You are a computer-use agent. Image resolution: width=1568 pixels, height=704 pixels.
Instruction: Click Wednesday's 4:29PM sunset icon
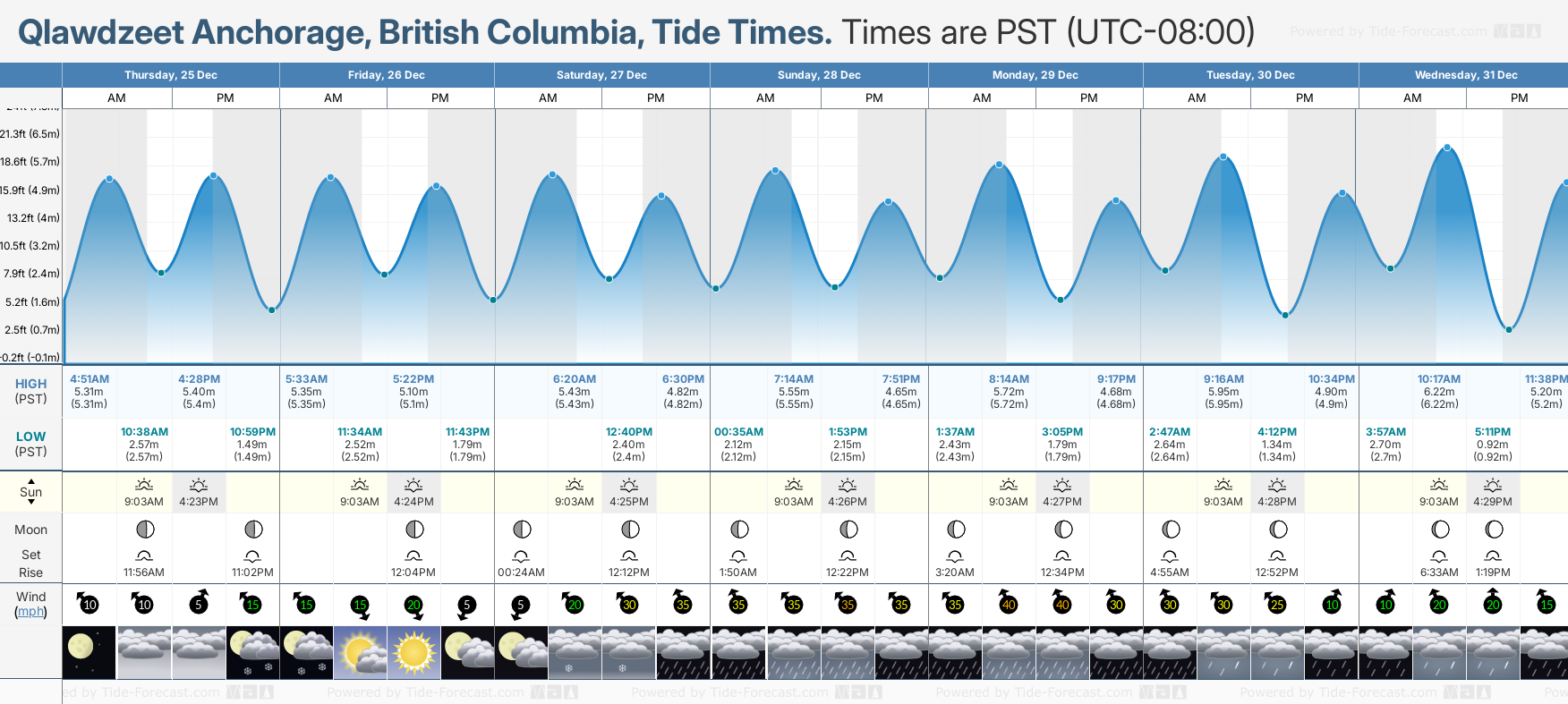coord(1493,485)
